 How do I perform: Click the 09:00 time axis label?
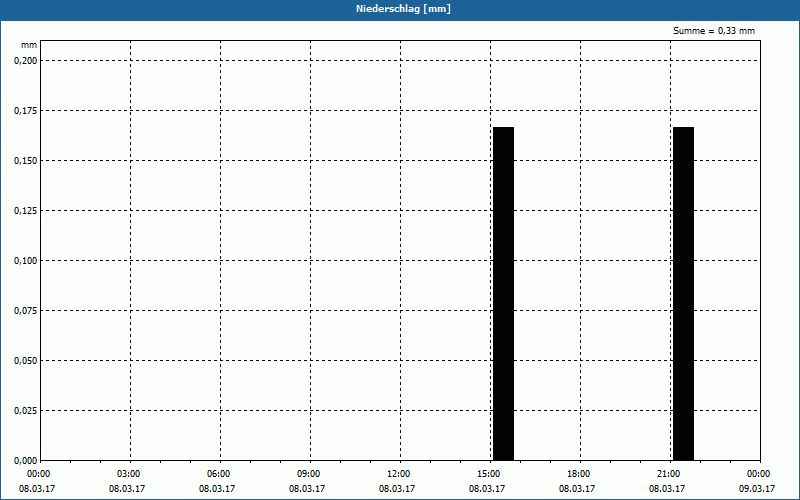309,474
